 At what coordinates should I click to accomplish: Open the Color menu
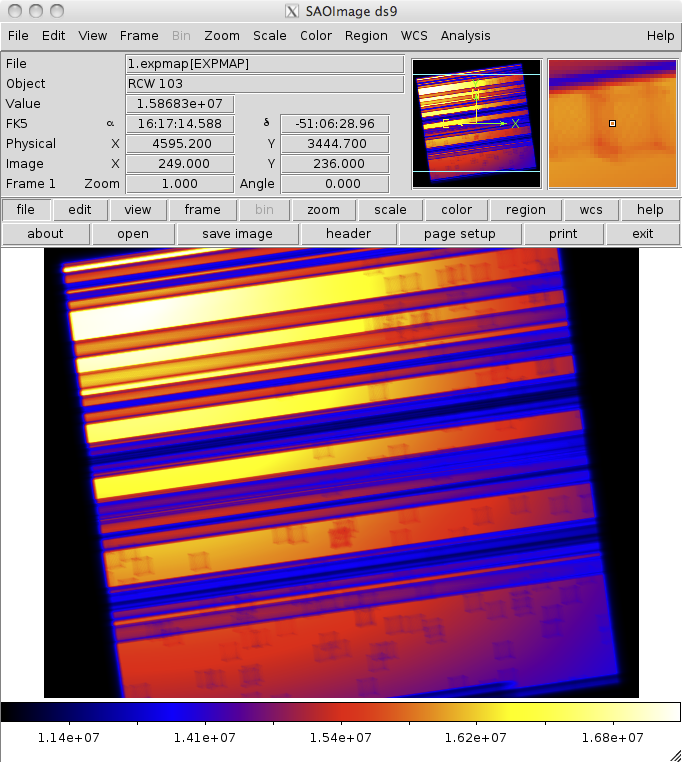click(x=316, y=35)
